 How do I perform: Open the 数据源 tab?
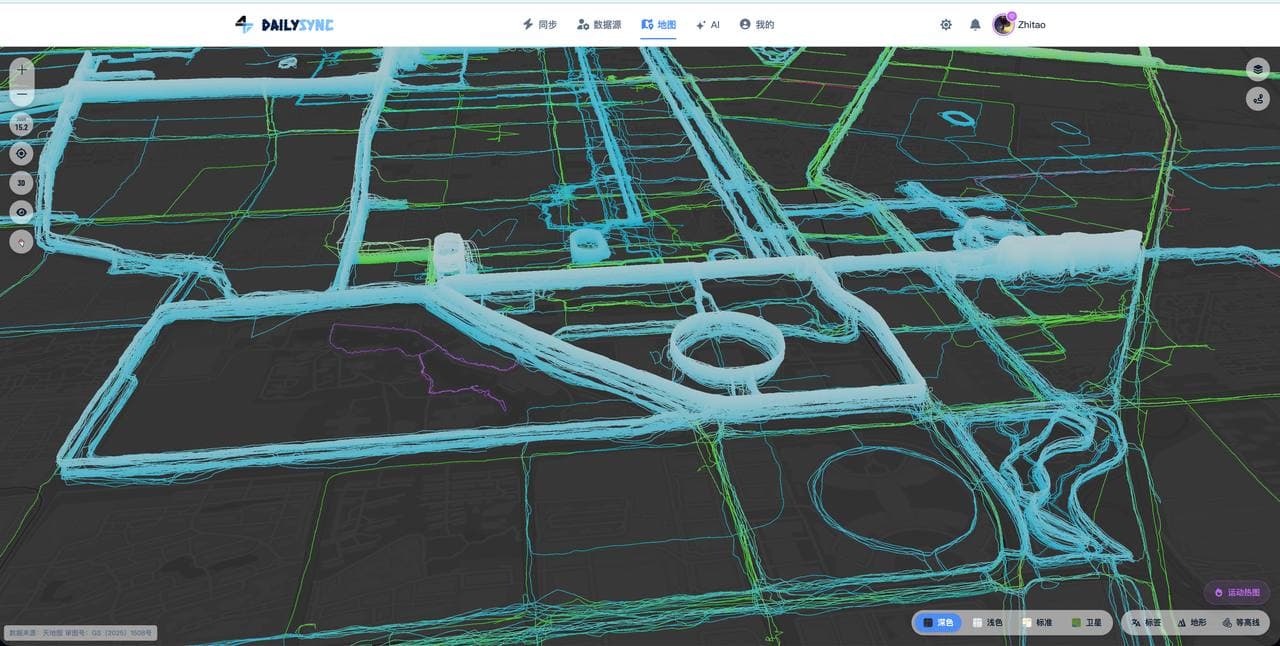[x=599, y=25]
